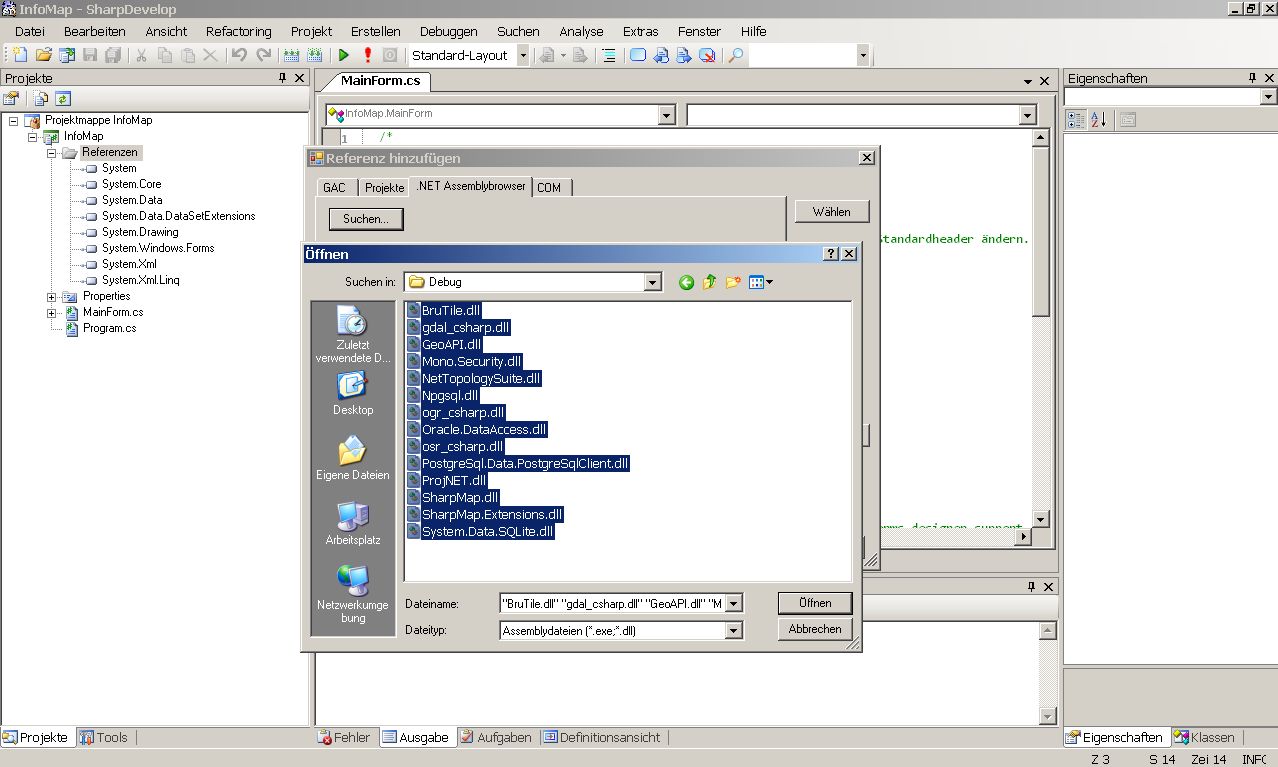Pin the Projekte panel with the pushpin
This screenshot has width=1278, height=767.
click(x=282, y=77)
